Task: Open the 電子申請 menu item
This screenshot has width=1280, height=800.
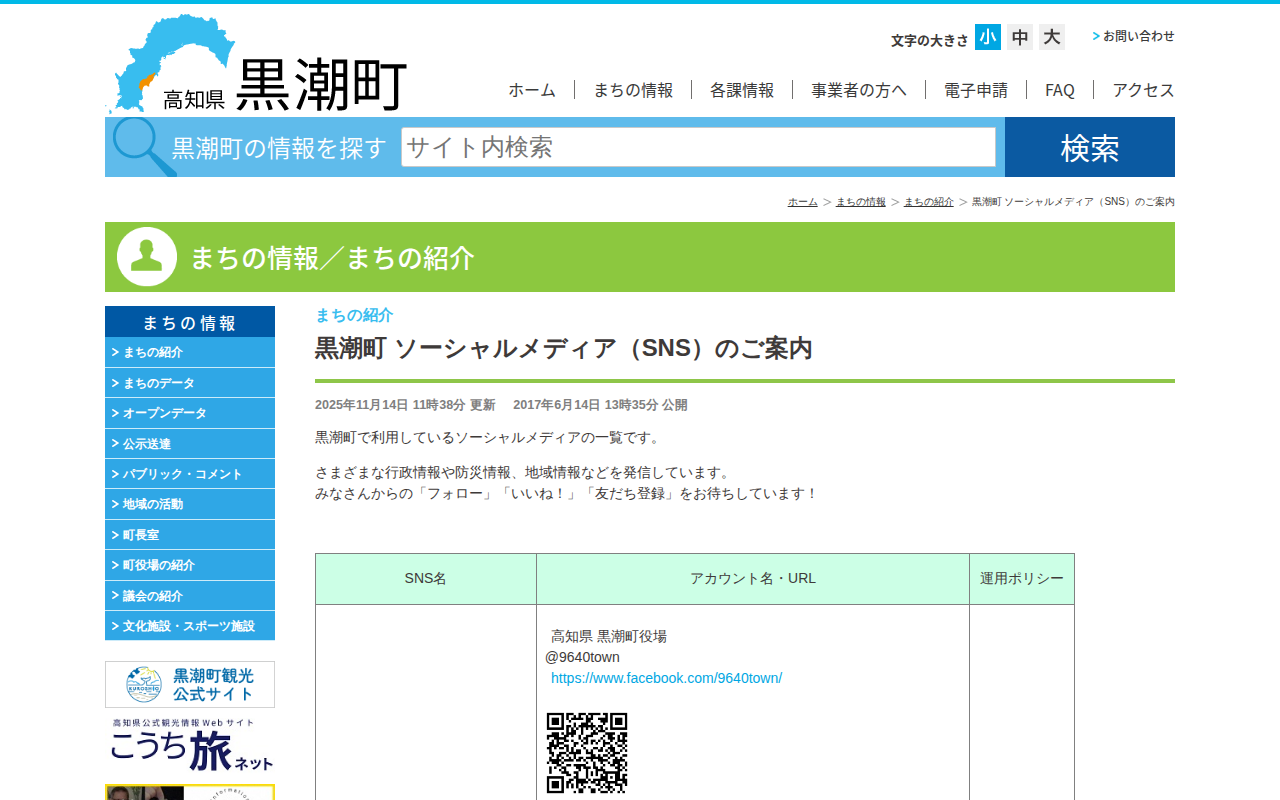Action: (975, 90)
